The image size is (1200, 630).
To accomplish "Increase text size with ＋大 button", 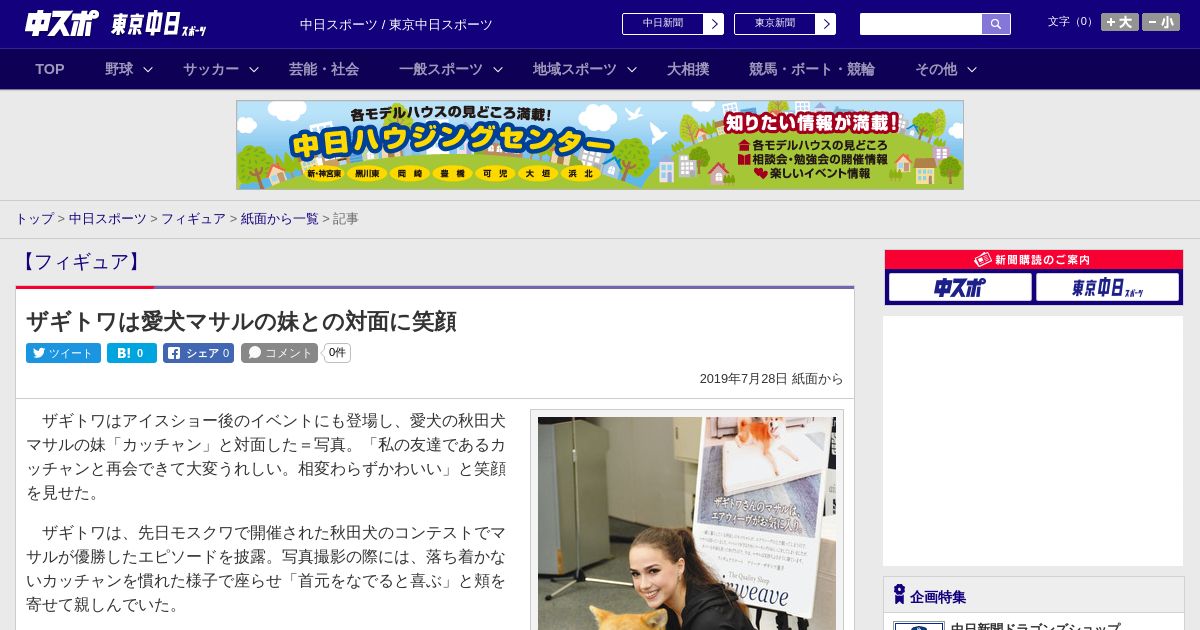I will coord(1119,22).
